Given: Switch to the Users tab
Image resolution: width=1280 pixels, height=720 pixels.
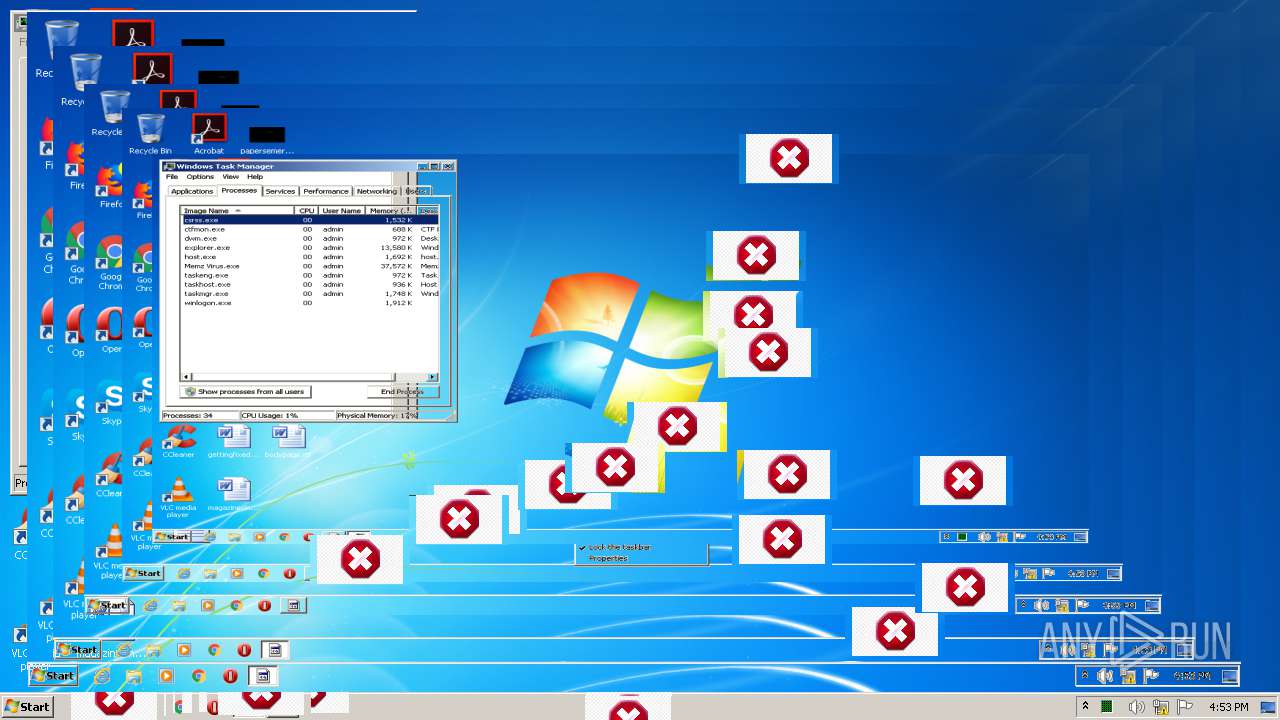Looking at the screenshot, I should tap(416, 191).
